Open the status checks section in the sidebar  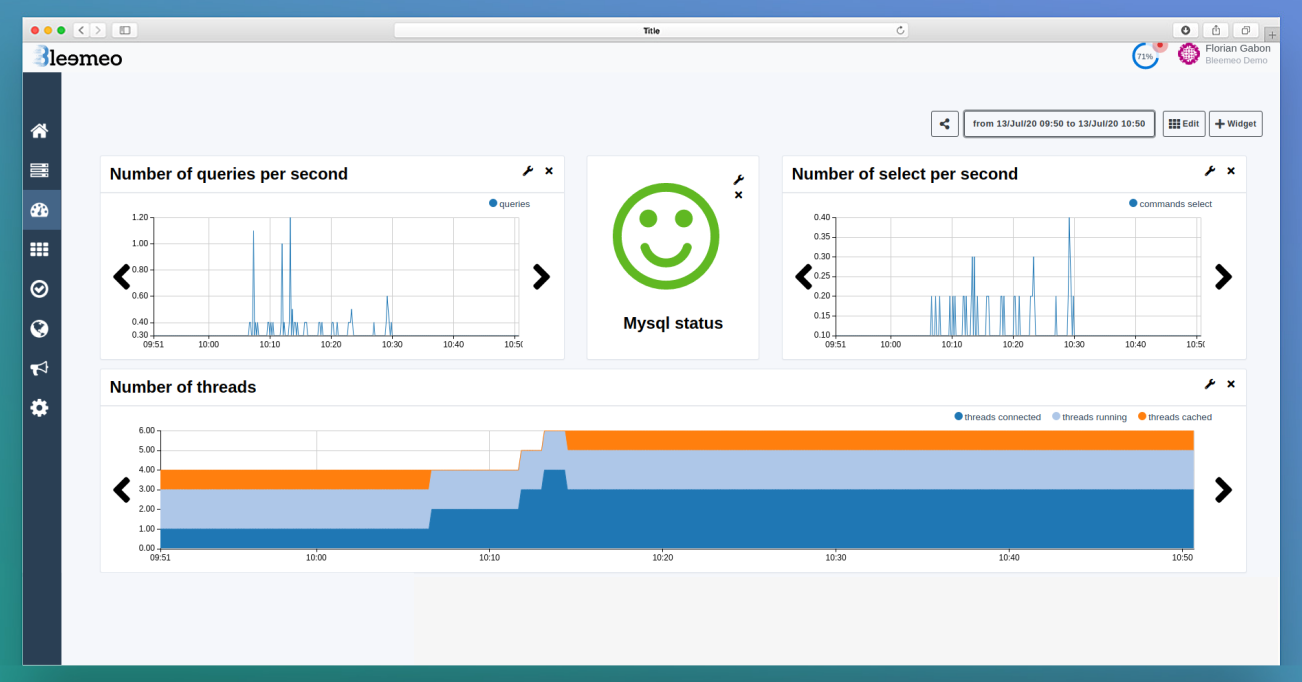pos(40,288)
